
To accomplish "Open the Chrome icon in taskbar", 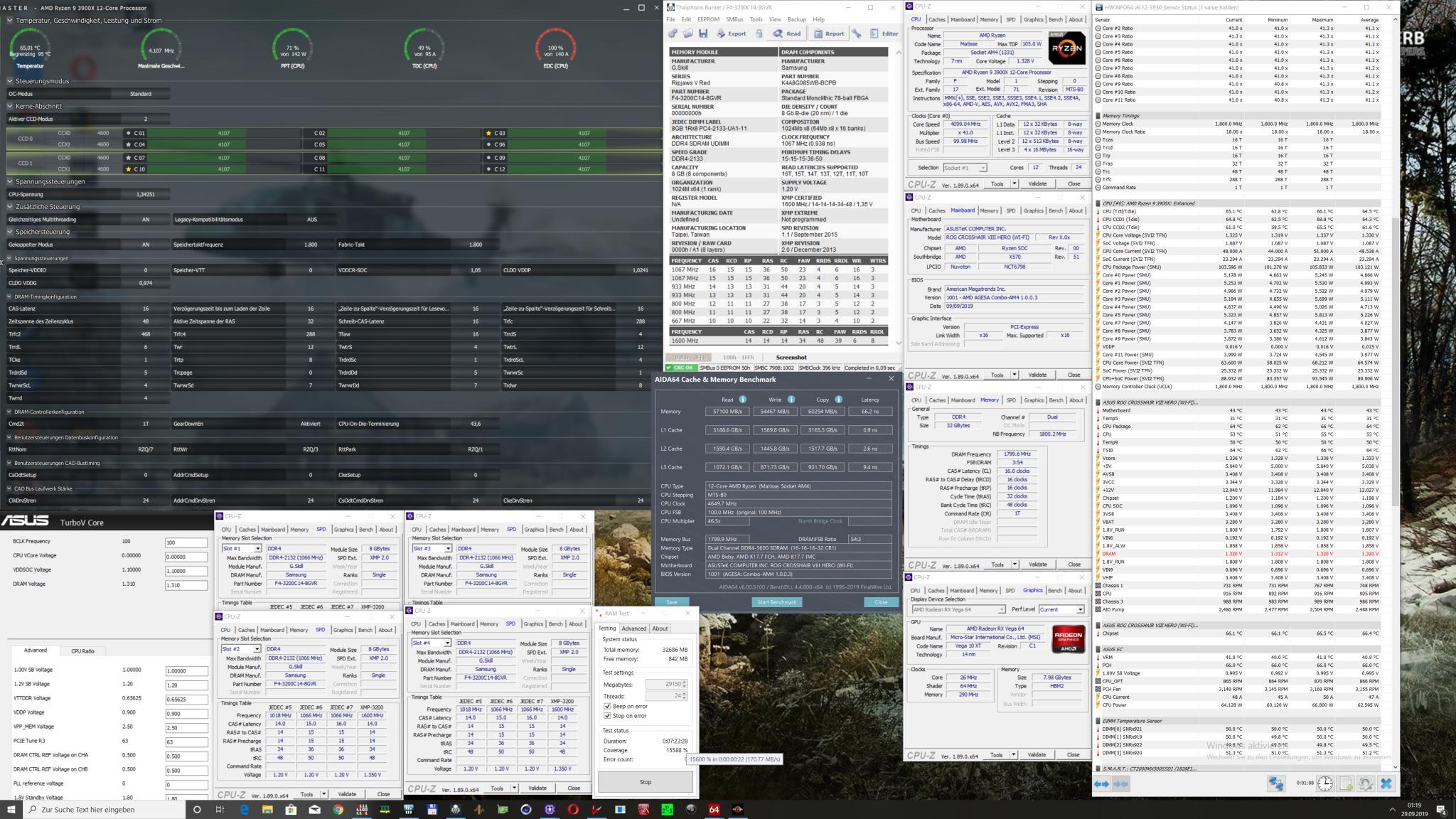I will pos(338,809).
